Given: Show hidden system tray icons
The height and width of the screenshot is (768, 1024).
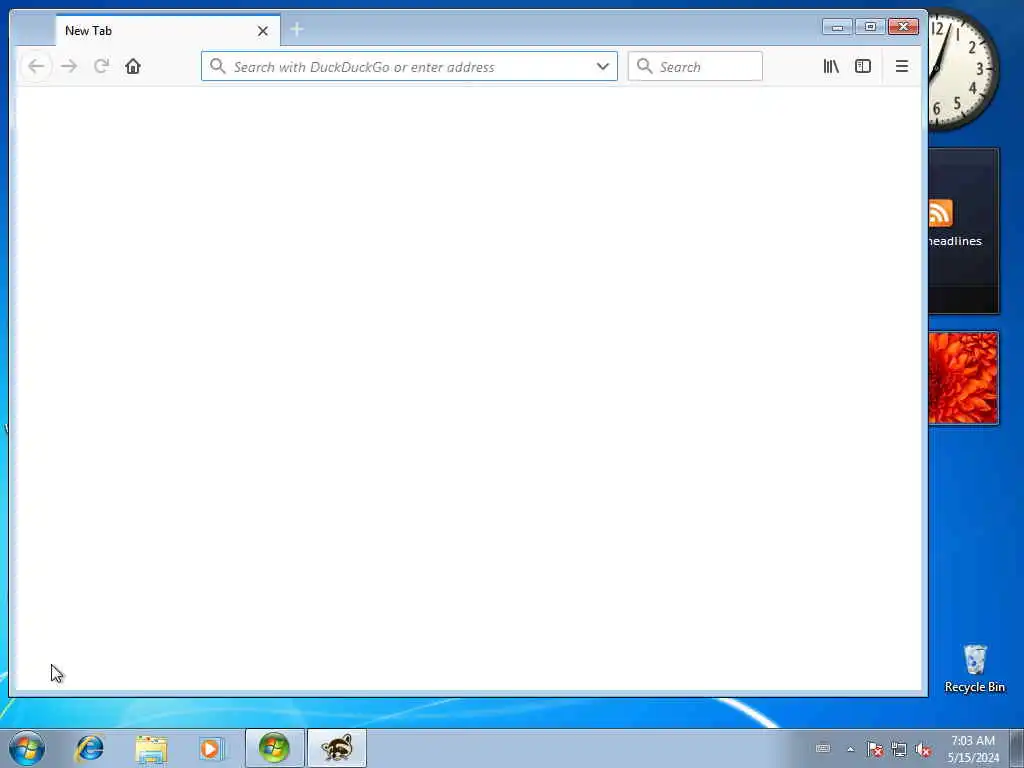Looking at the screenshot, I should point(850,749).
